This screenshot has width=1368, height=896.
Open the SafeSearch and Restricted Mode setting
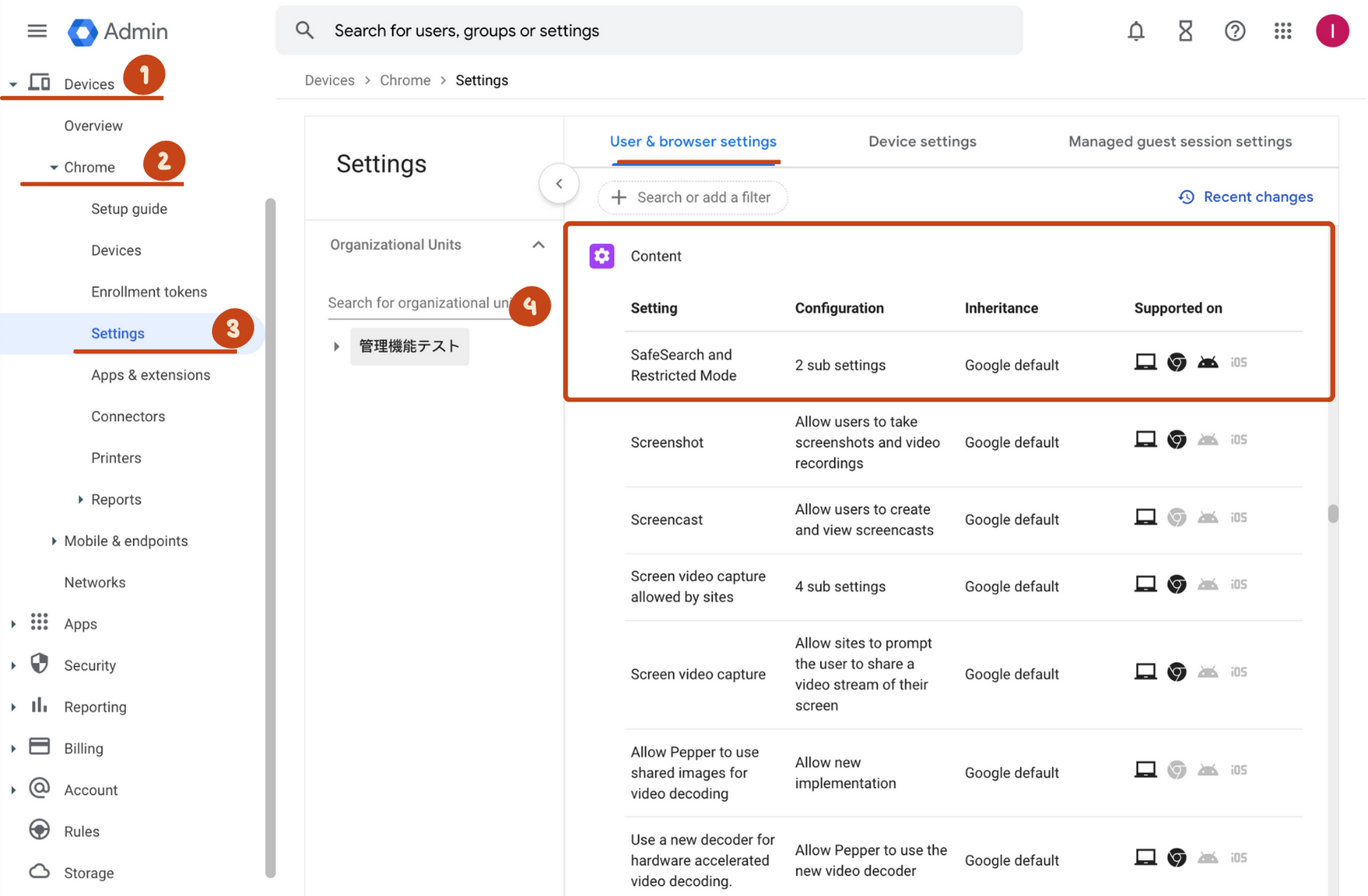tap(683, 365)
